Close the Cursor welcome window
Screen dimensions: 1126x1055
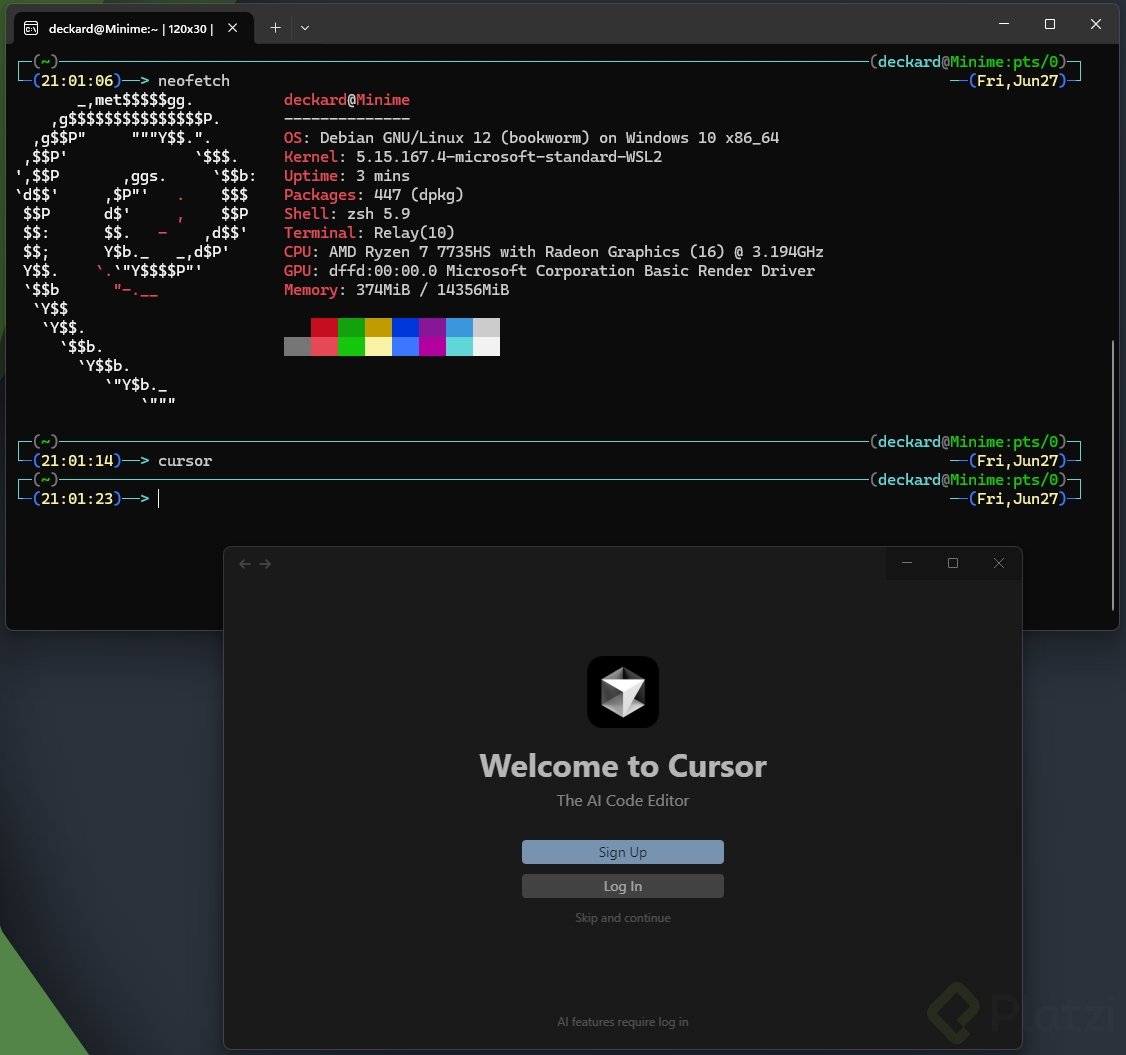tap(999, 563)
